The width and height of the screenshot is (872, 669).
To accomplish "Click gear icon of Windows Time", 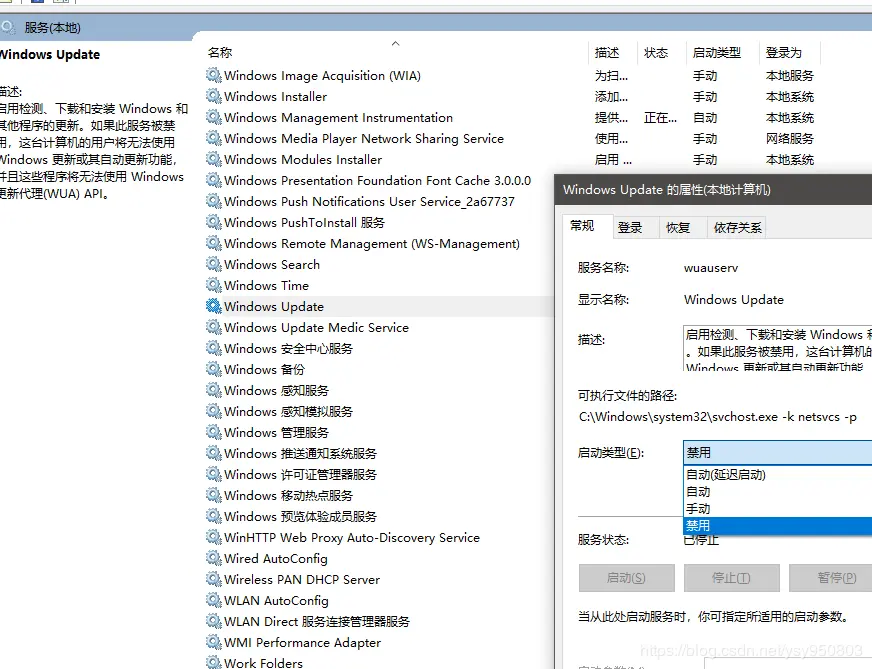I will coord(214,285).
